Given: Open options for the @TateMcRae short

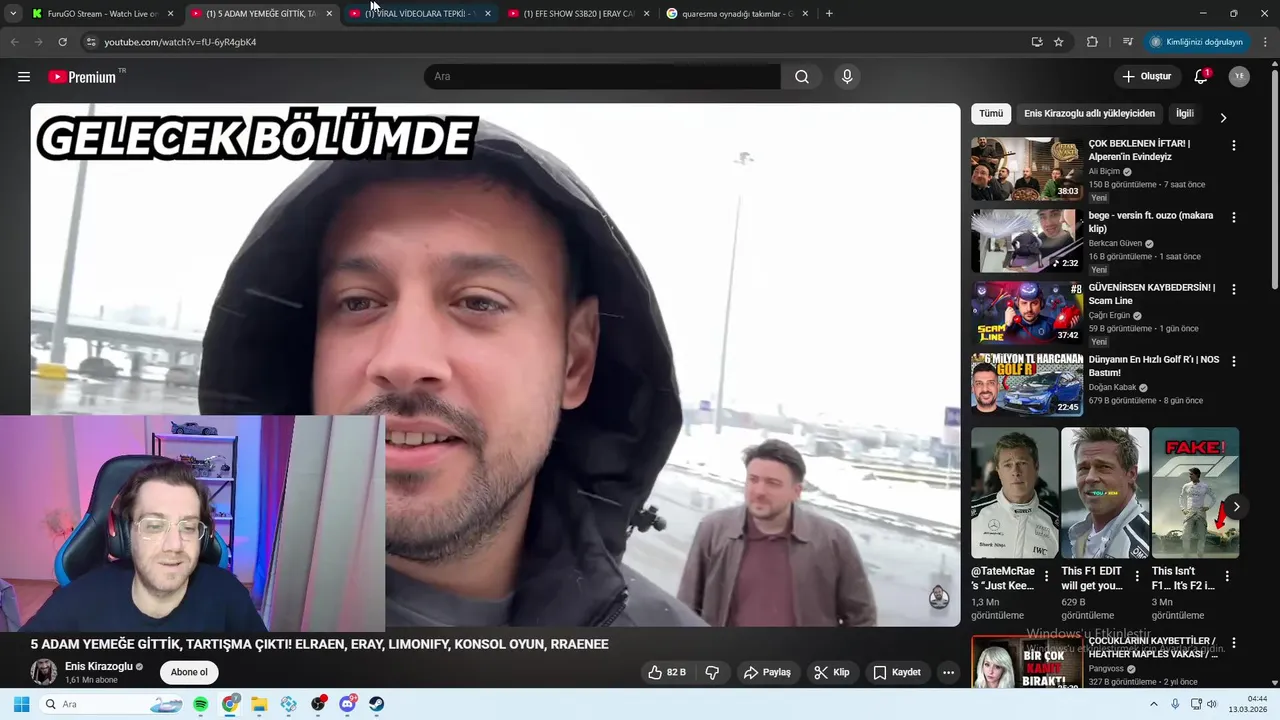Looking at the screenshot, I should 1047,576.
